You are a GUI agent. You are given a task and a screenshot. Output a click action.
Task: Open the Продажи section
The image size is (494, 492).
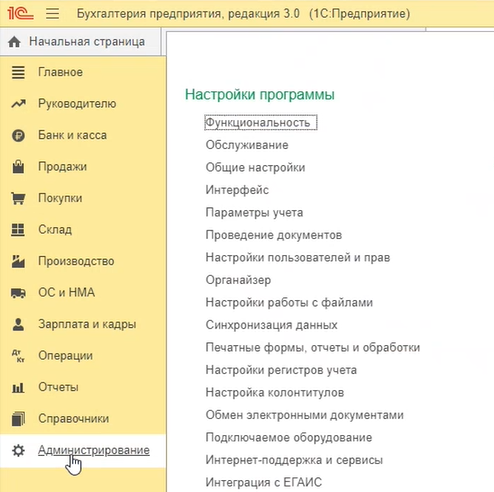click(x=62, y=167)
